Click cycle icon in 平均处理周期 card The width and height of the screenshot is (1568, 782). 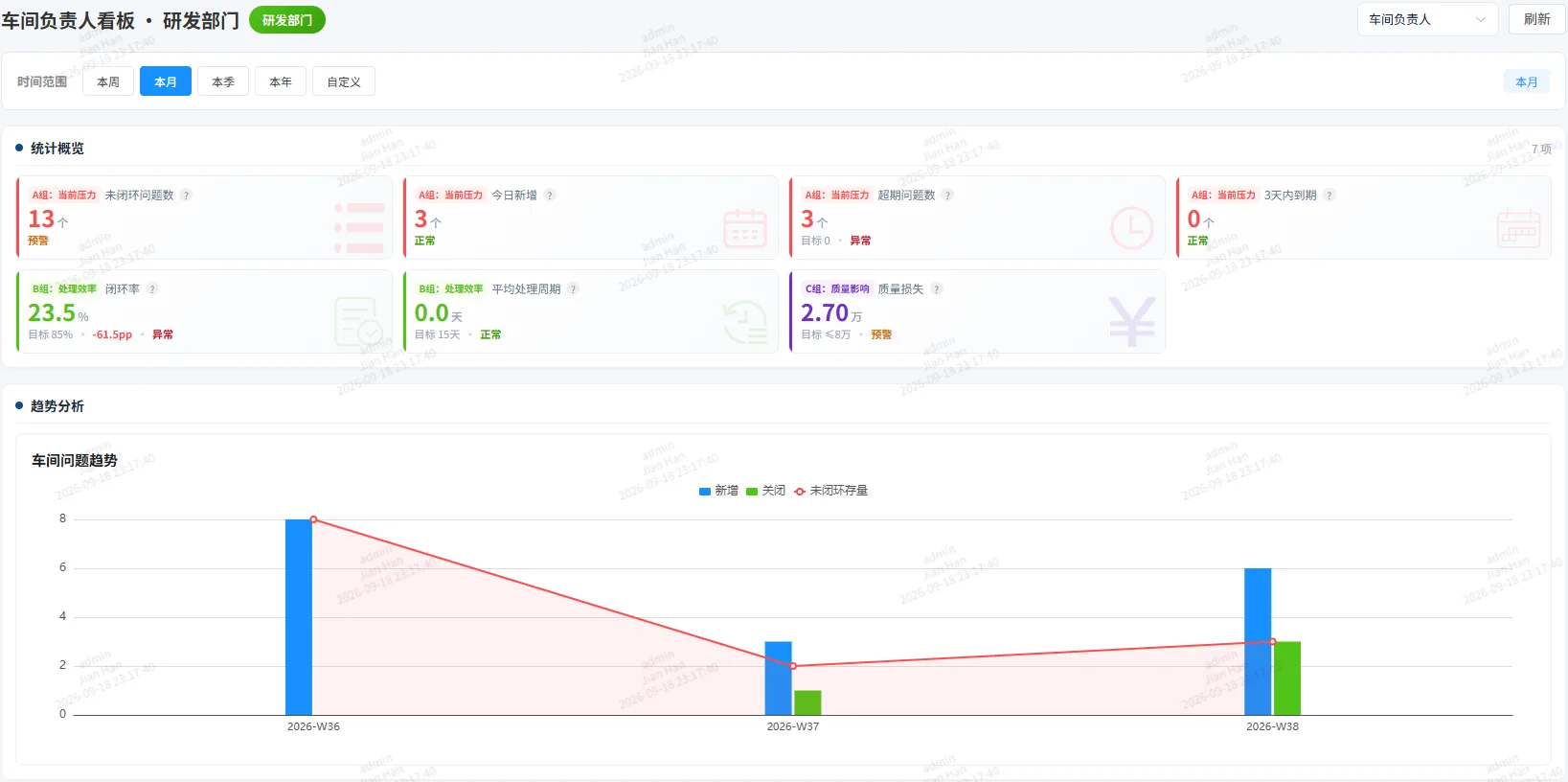pyautogui.click(x=745, y=322)
